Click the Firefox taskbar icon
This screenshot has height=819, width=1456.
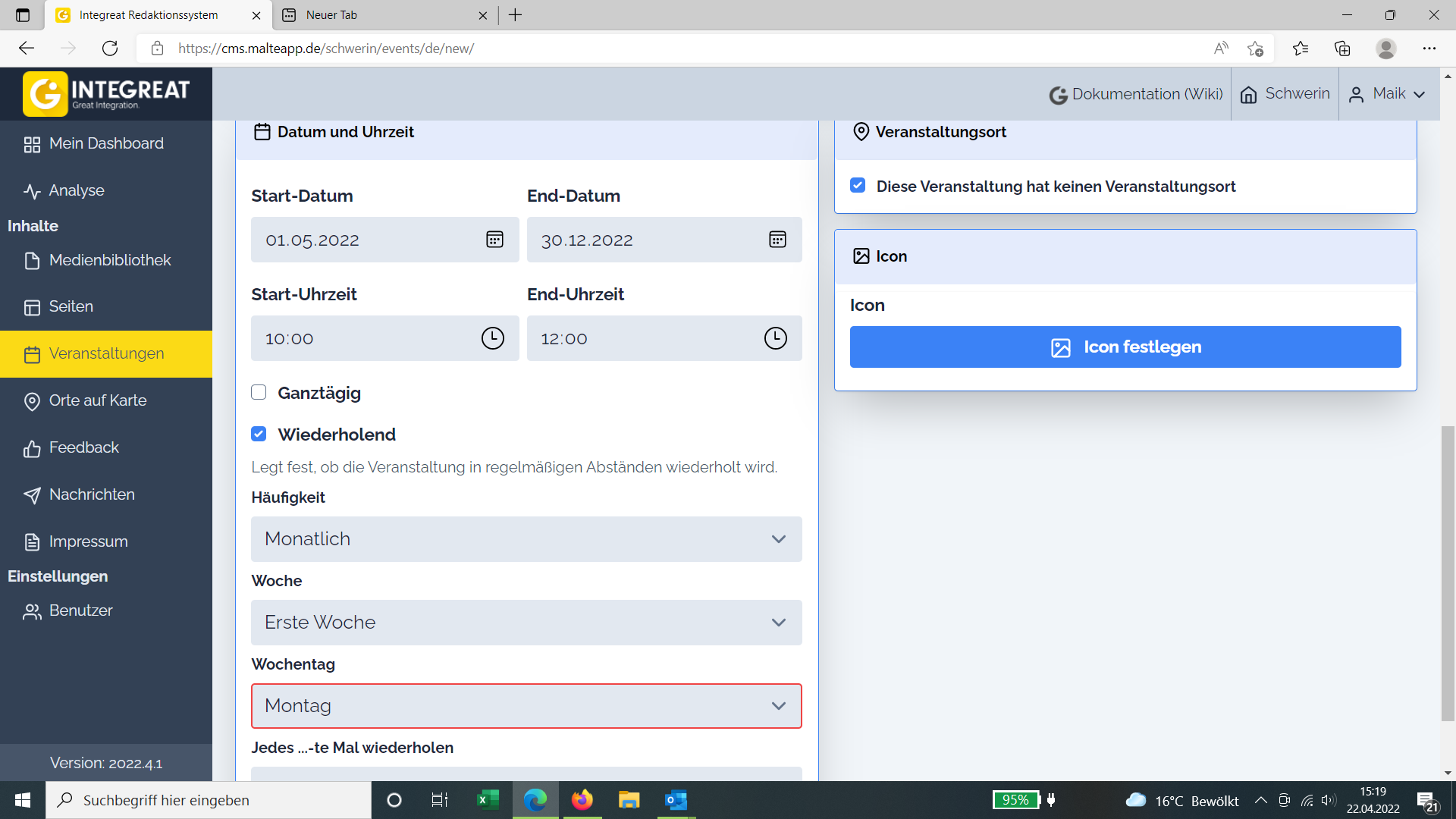tap(582, 800)
